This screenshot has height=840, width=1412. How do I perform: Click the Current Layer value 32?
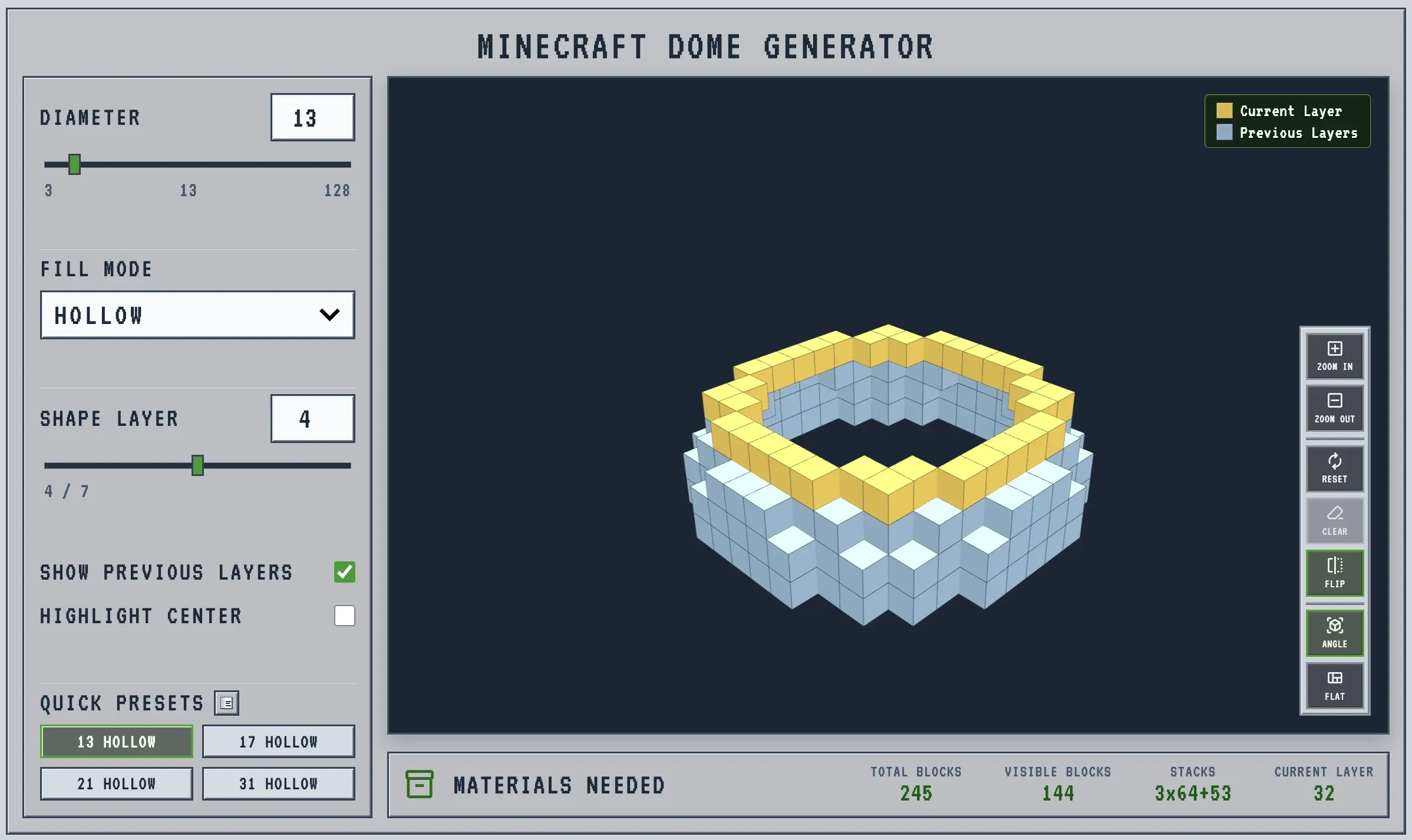[1324, 793]
